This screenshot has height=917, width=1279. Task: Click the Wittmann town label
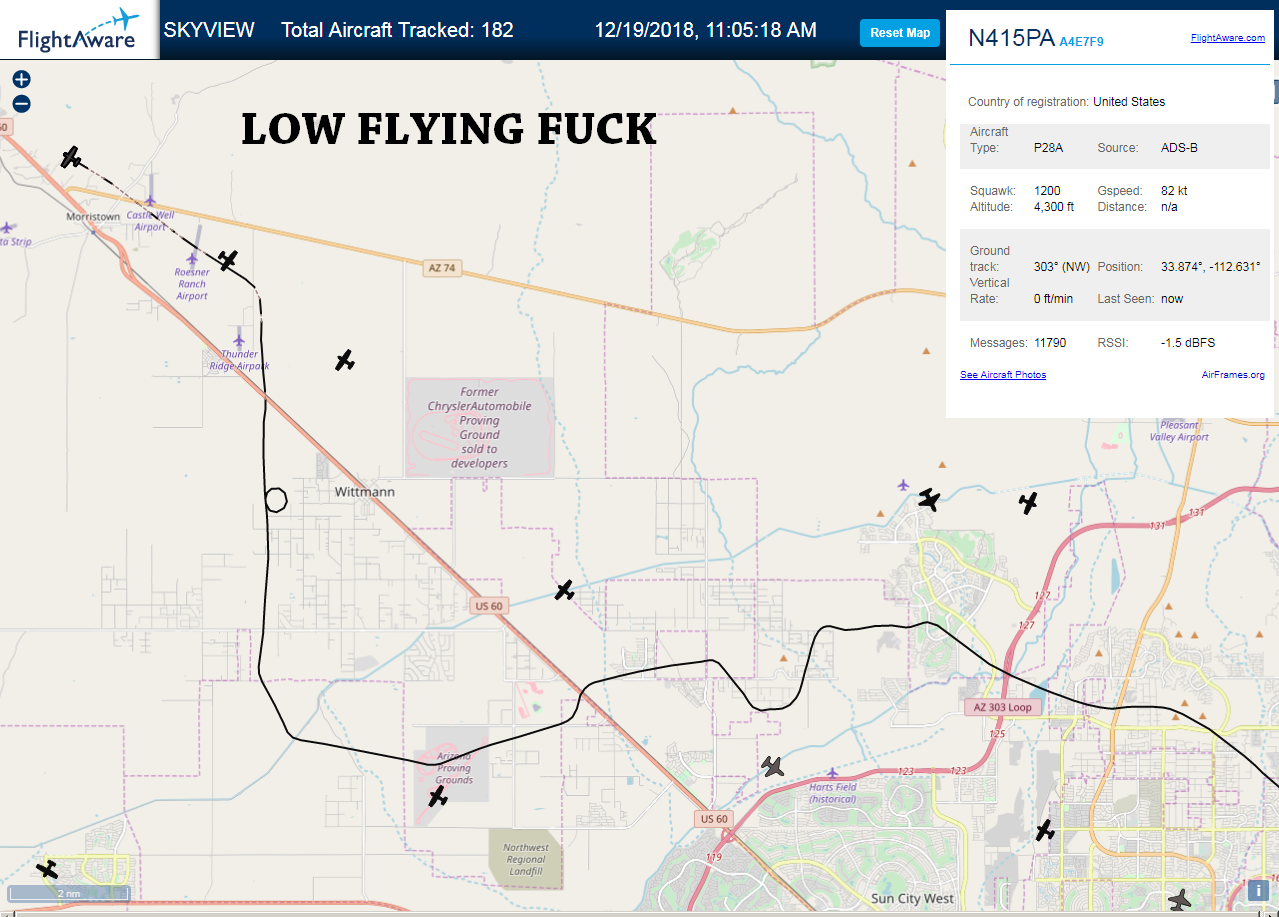pyautogui.click(x=364, y=492)
